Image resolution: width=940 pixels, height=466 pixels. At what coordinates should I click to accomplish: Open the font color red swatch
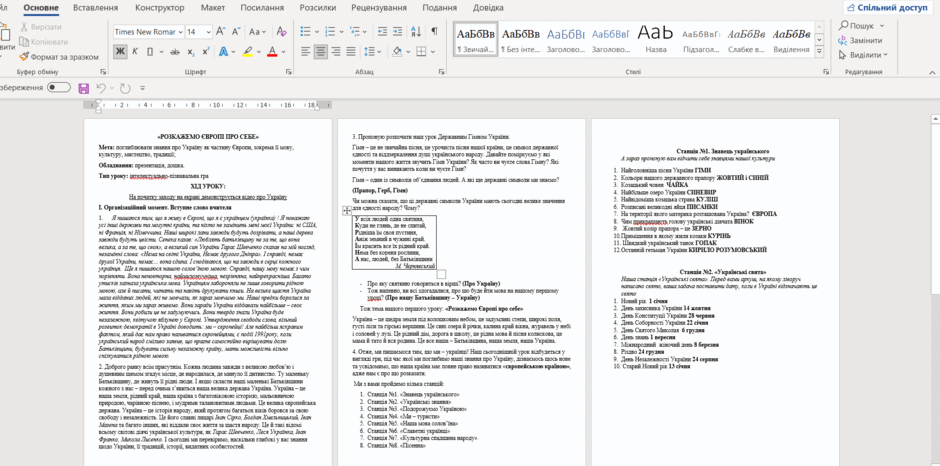(x=272, y=52)
